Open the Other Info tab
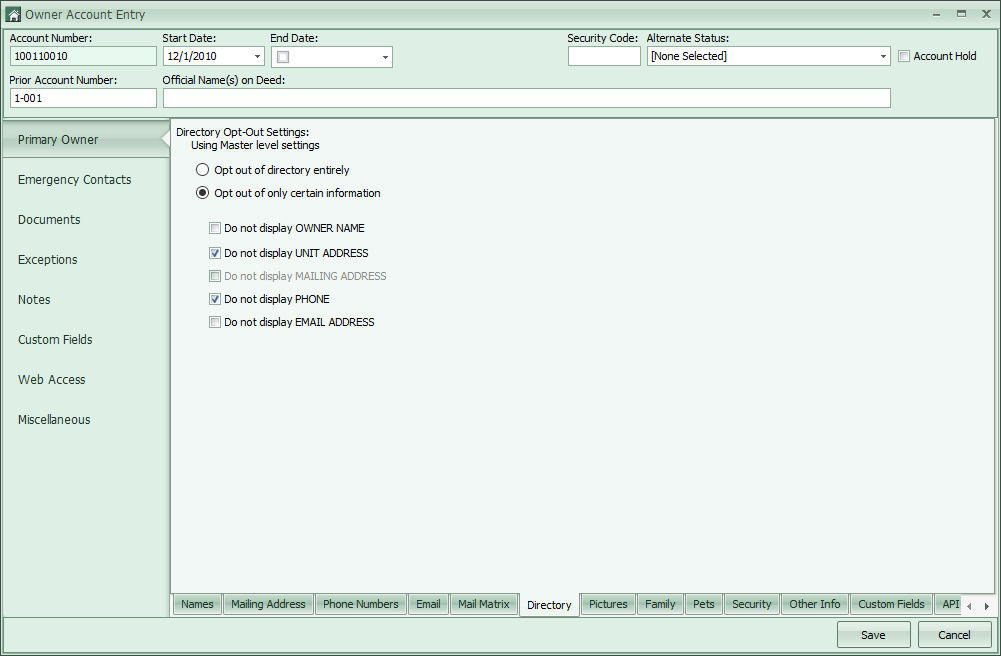The width and height of the screenshot is (1001, 656). 815,604
